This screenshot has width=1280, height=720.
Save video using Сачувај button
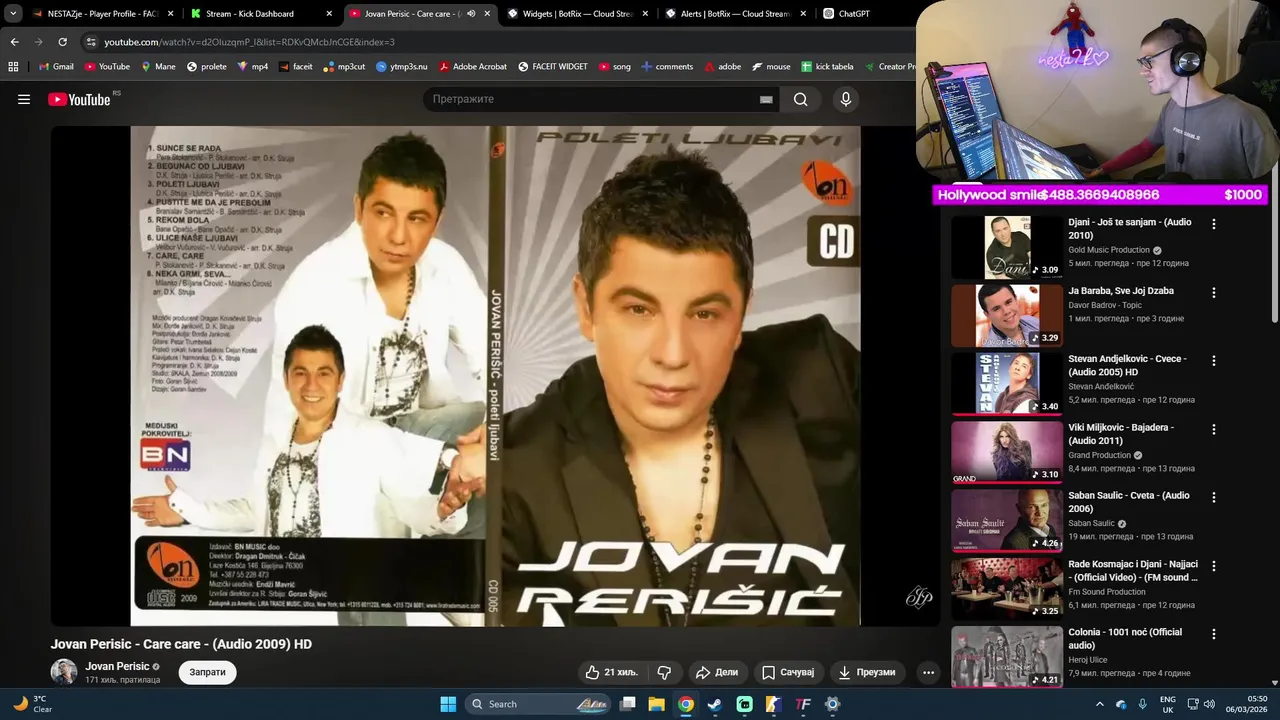(x=788, y=672)
